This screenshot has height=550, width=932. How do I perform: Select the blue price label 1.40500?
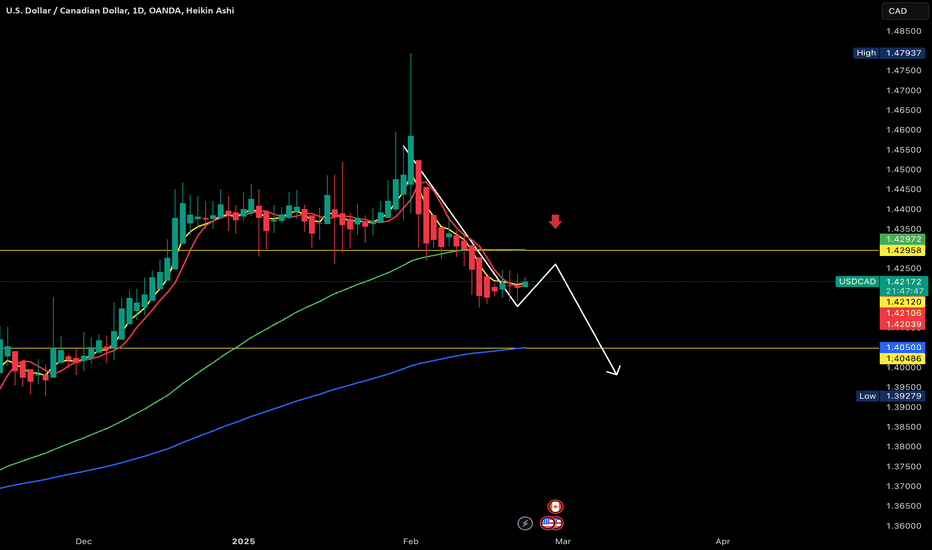point(902,347)
